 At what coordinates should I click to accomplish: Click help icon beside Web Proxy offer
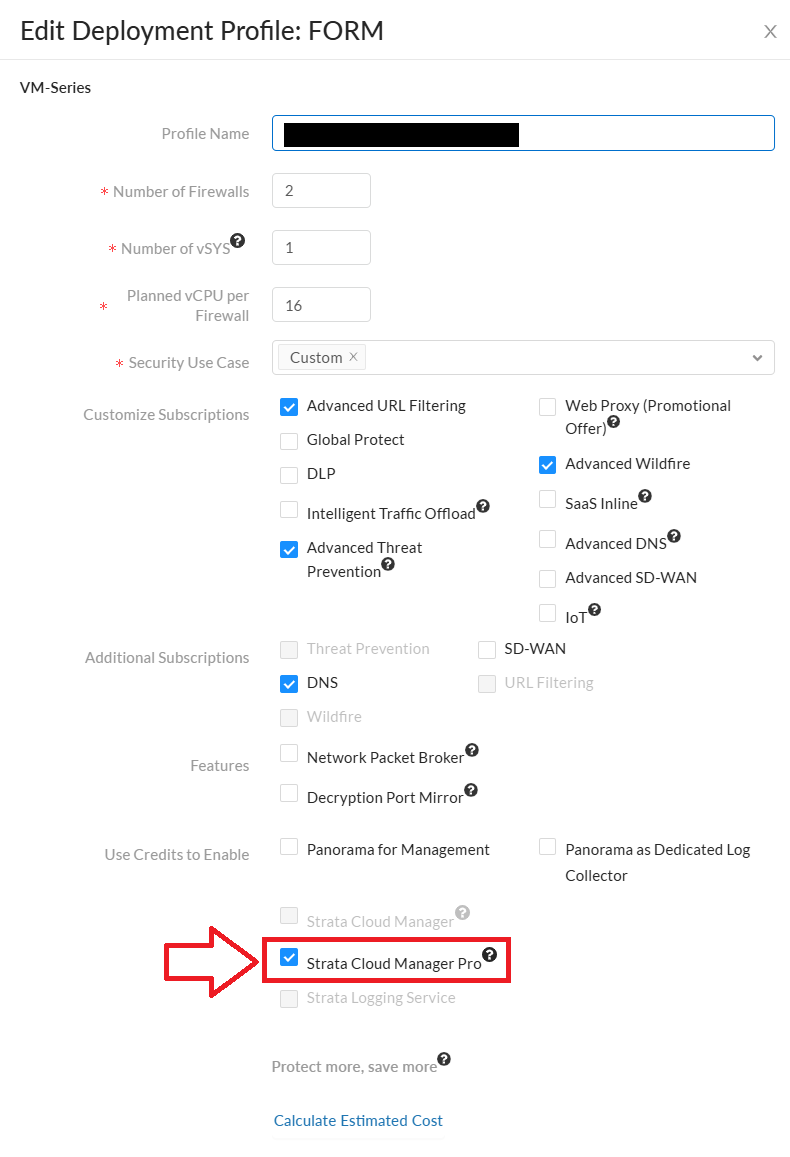(x=613, y=422)
